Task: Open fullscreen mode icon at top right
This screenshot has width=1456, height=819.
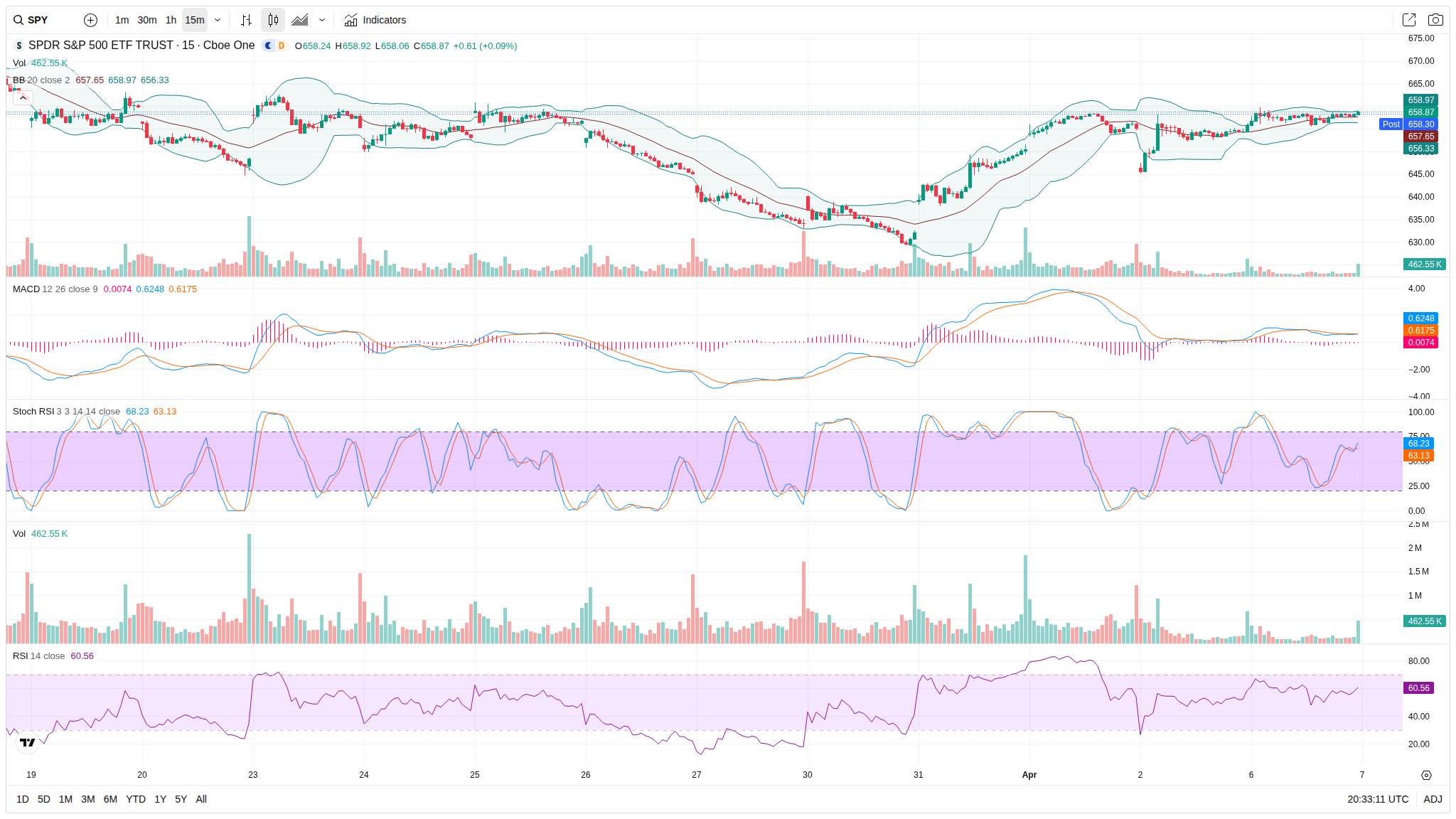Action: click(x=1408, y=20)
